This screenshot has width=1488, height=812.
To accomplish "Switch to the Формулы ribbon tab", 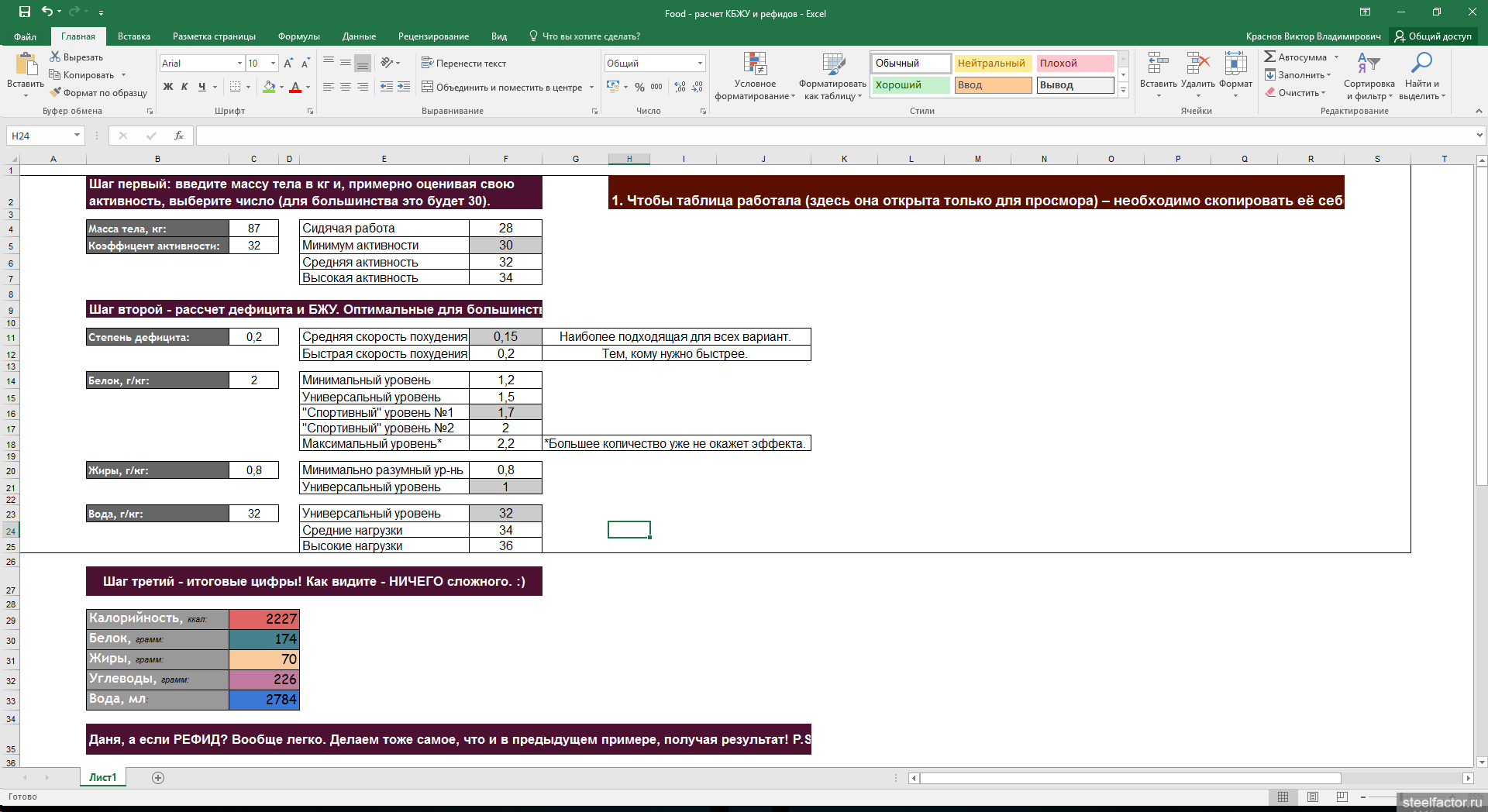I will pos(298,36).
